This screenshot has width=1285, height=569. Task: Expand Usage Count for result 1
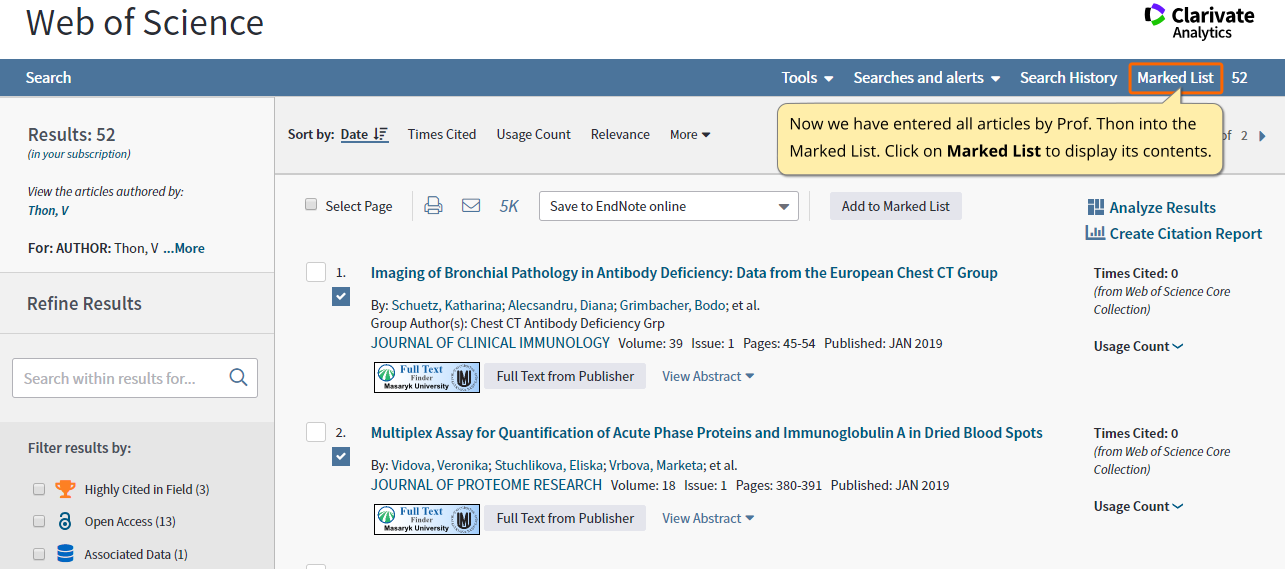(x=1138, y=346)
